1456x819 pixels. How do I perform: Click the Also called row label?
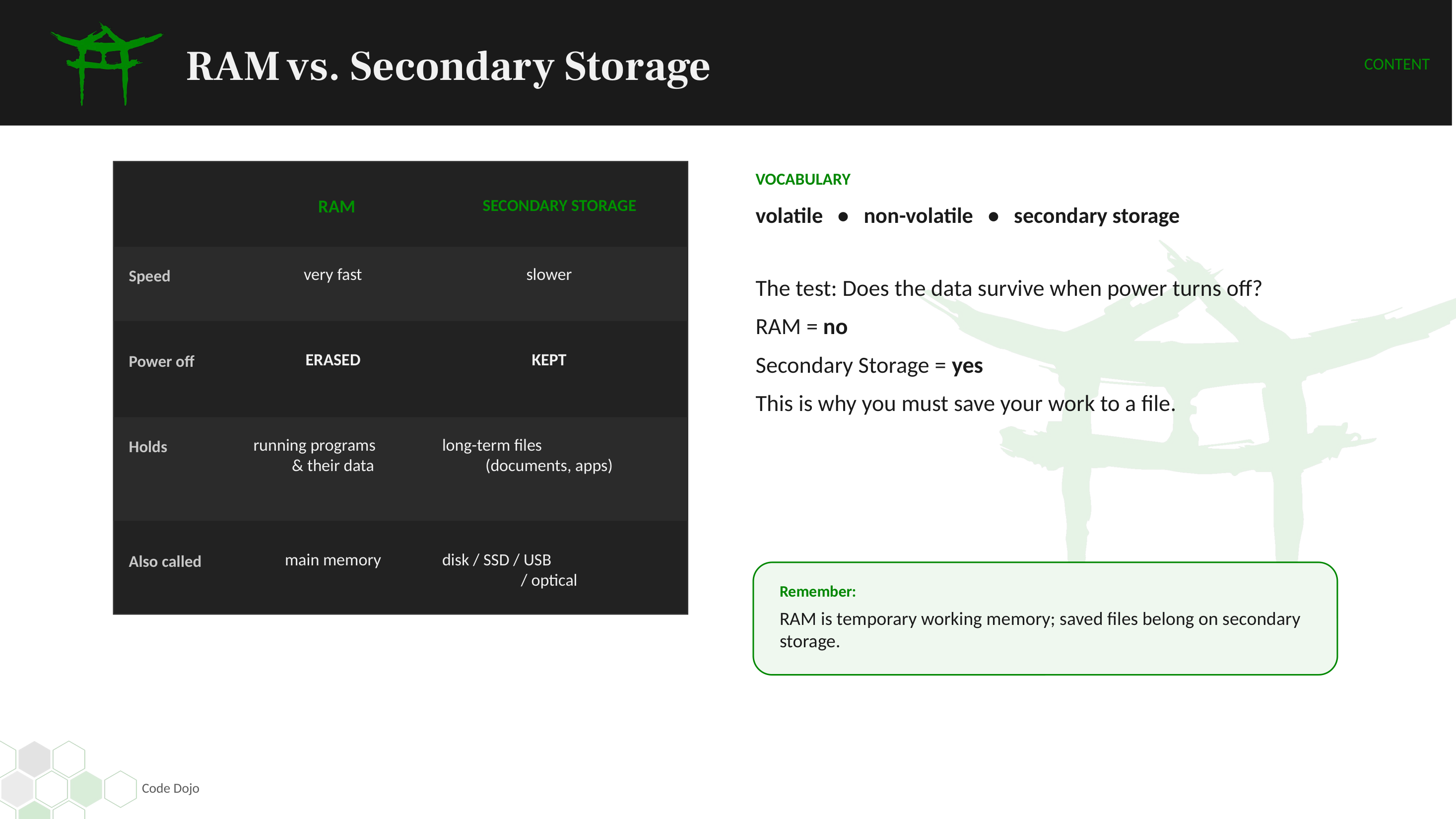(164, 561)
